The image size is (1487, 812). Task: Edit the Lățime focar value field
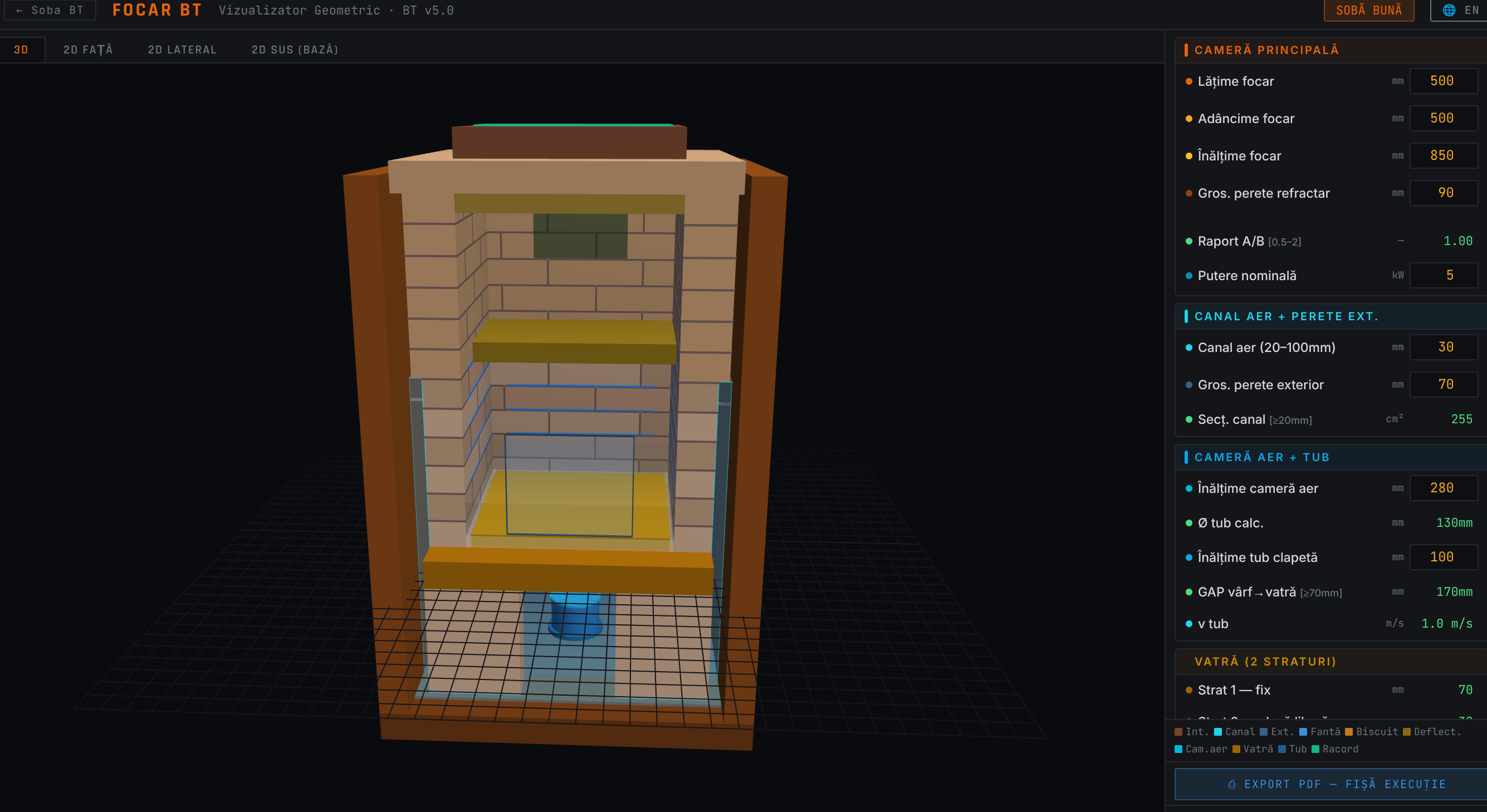[1443, 81]
